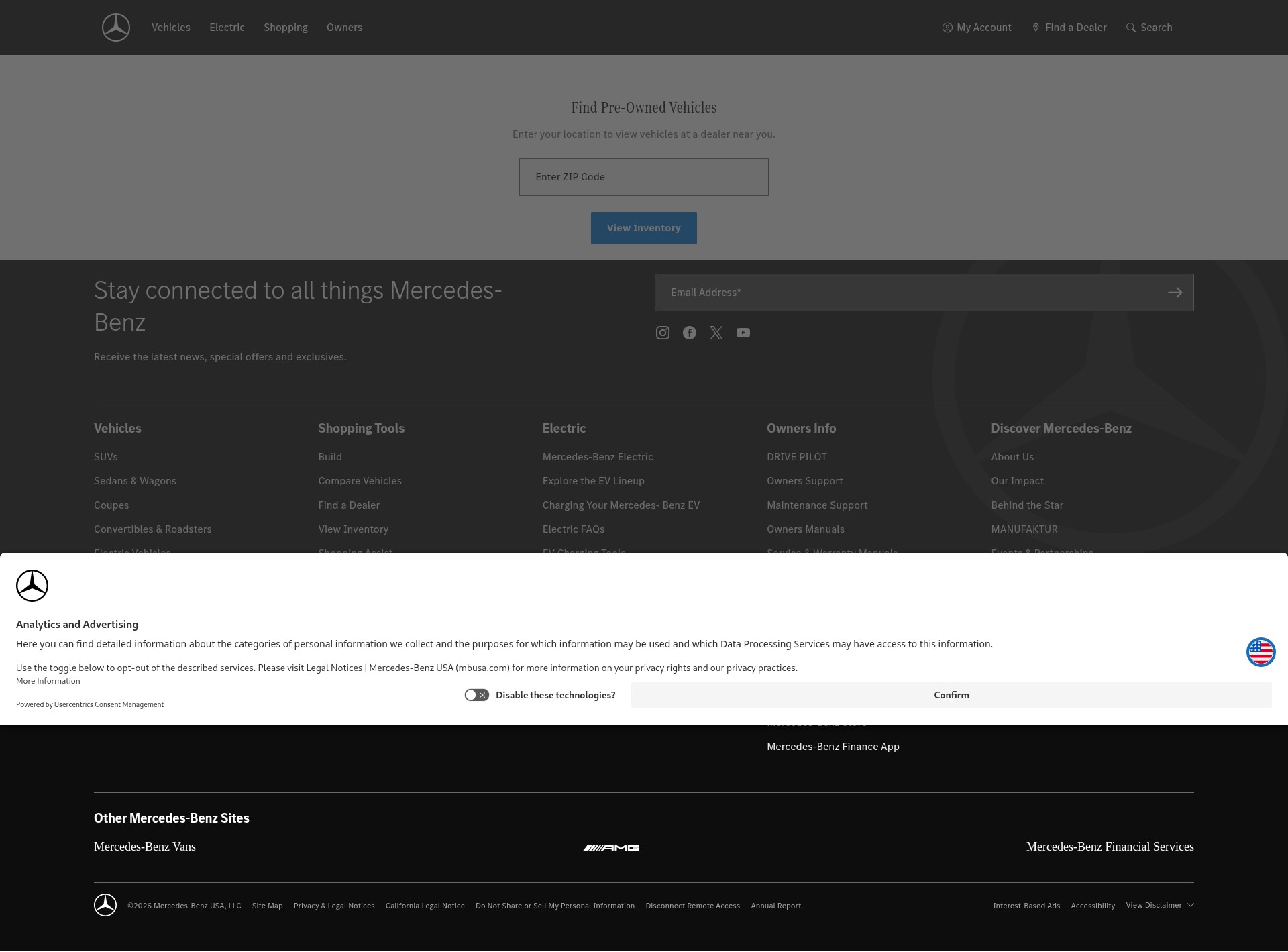Click the Mercedes star logo in consent banner
This screenshot has width=1288, height=952.
coord(32,586)
